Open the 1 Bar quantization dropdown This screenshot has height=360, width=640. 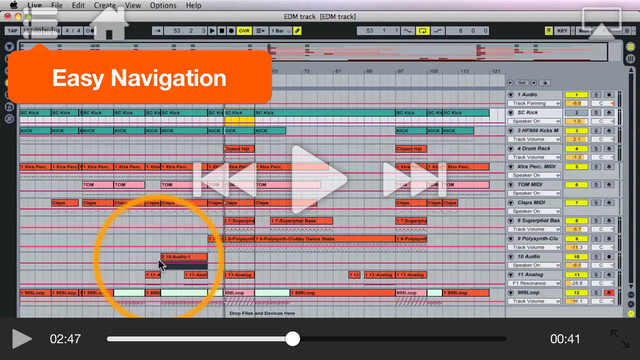280,31
